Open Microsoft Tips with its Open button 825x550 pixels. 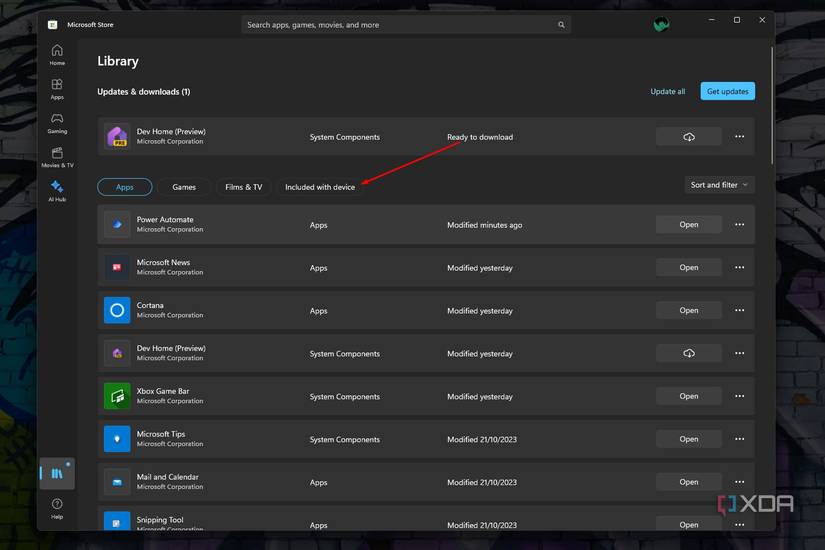pos(688,439)
